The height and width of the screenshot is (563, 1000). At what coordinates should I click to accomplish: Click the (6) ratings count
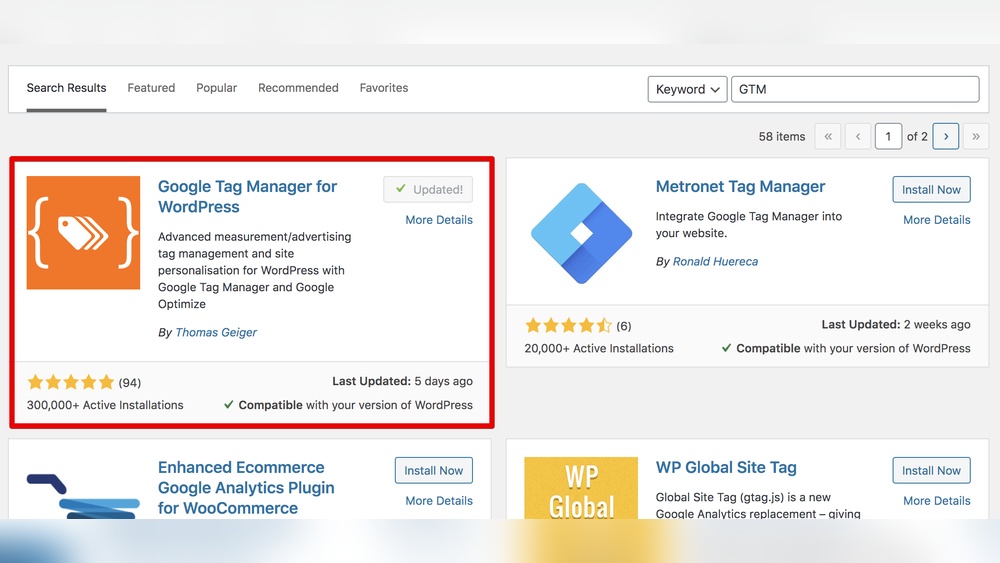click(624, 326)
